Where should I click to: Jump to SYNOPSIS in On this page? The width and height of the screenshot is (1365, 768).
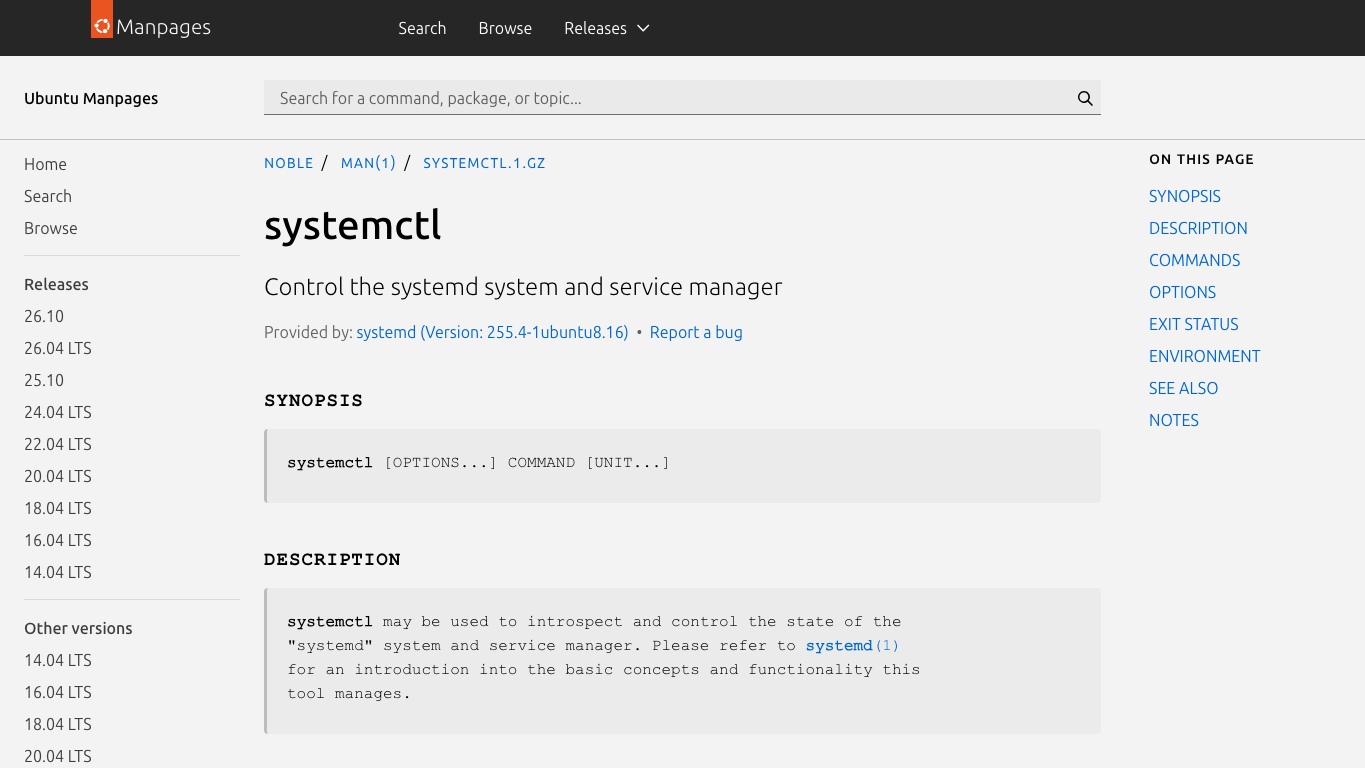1185,196
